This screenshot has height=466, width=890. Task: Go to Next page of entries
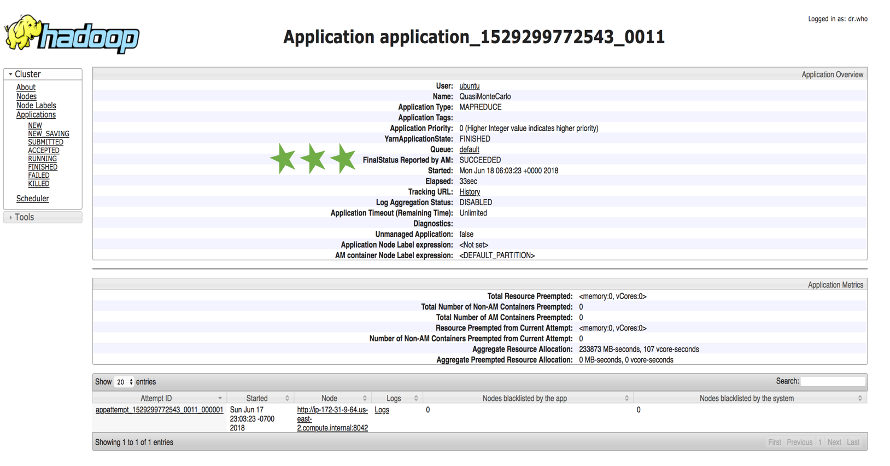tap(834, 442)
